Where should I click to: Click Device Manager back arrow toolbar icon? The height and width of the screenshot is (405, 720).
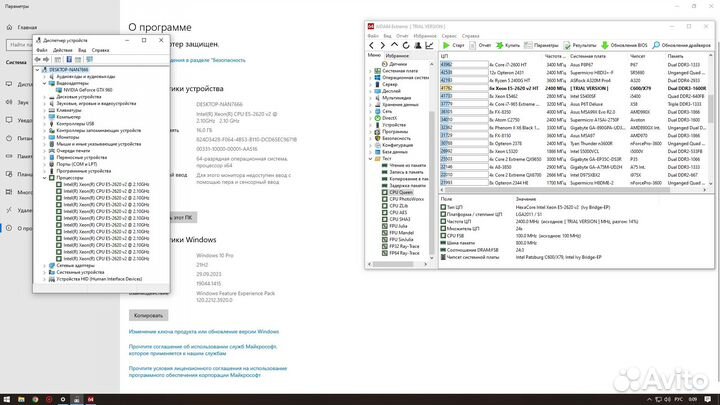point(38,59)
